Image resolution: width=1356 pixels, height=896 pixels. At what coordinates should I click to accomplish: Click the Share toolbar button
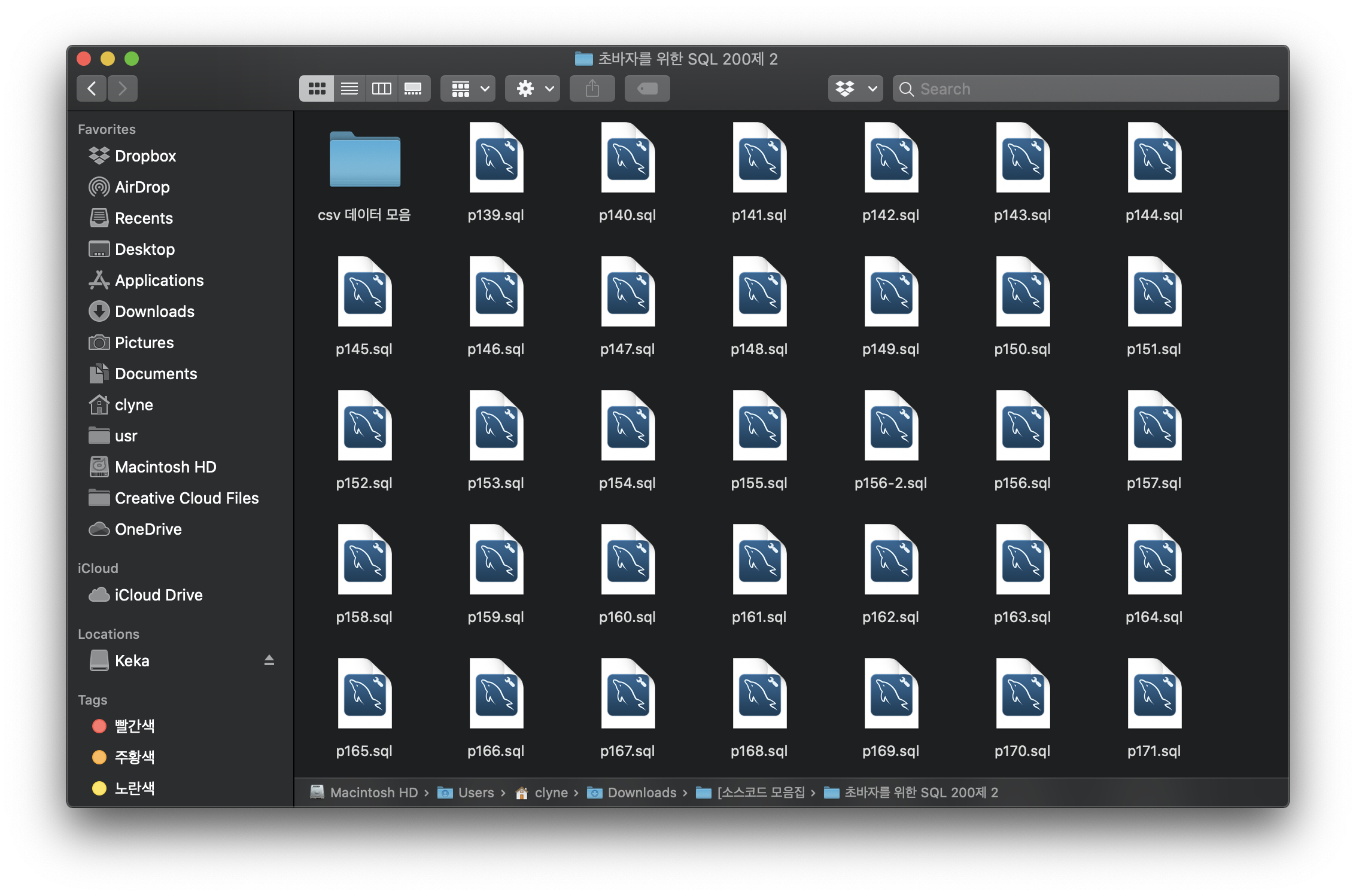tap(592, 89)
